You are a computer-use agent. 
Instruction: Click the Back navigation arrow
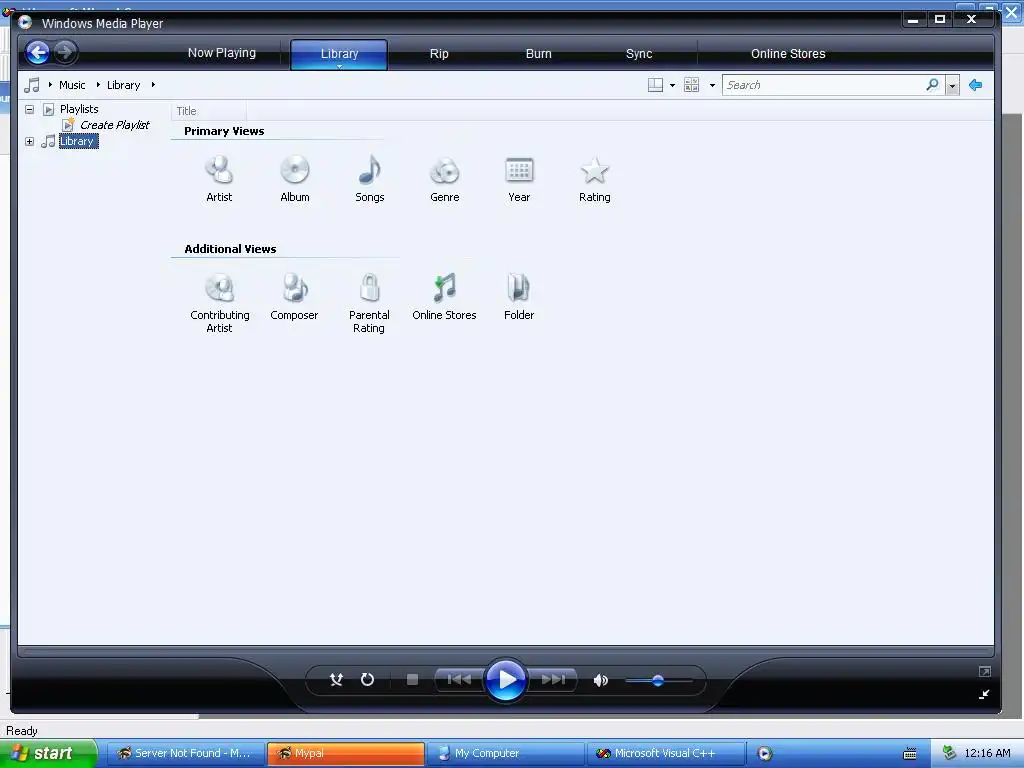[x=38, y=52]
